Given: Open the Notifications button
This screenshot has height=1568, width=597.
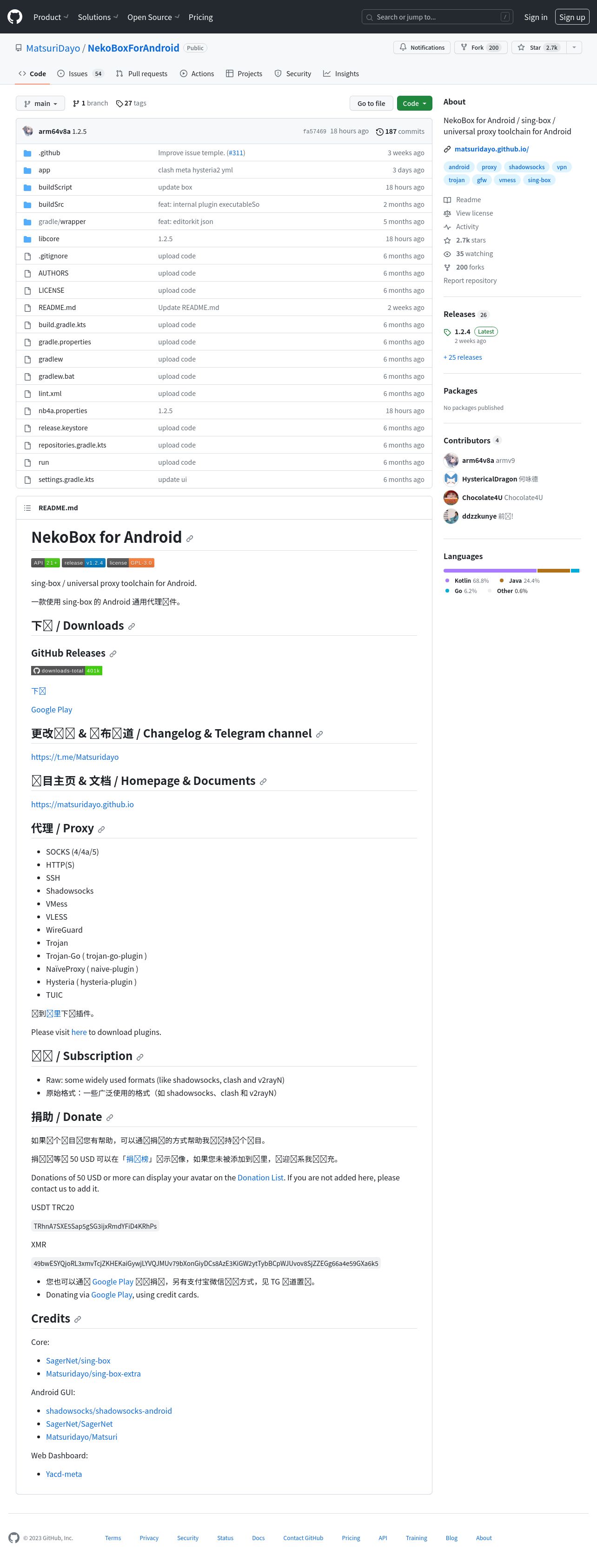Looking at the screenshot, I should pos(422,47).
